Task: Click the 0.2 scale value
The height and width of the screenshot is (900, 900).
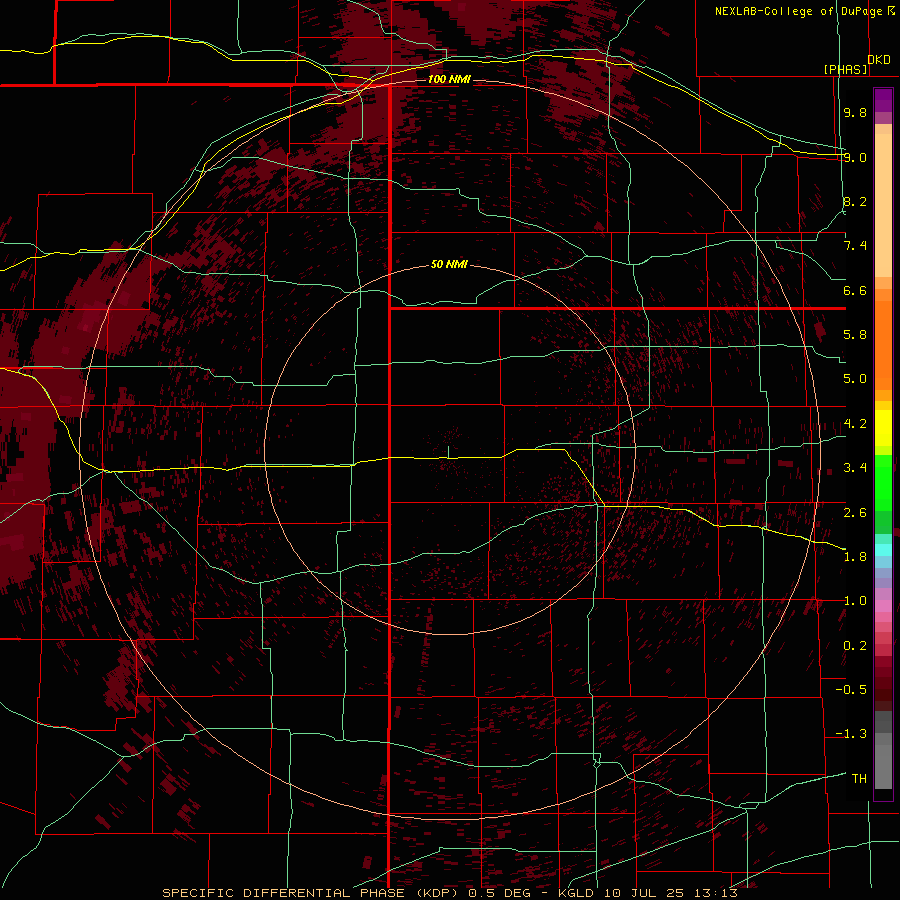Action: click(x=855, y=646)
